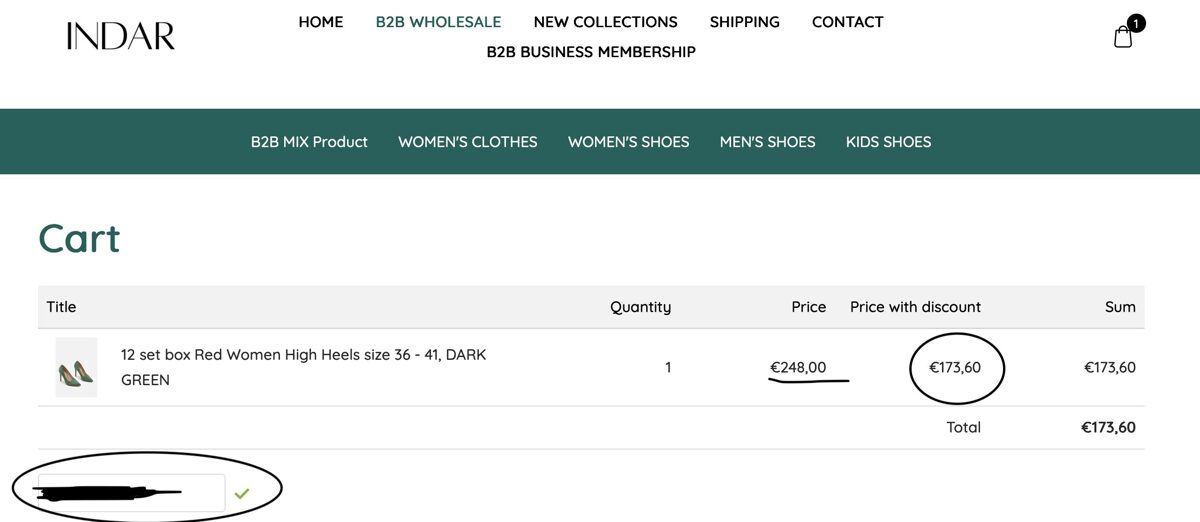Open the dark green heels thumbnail
The image size is (1200, 522).
(x=76, y=368)
